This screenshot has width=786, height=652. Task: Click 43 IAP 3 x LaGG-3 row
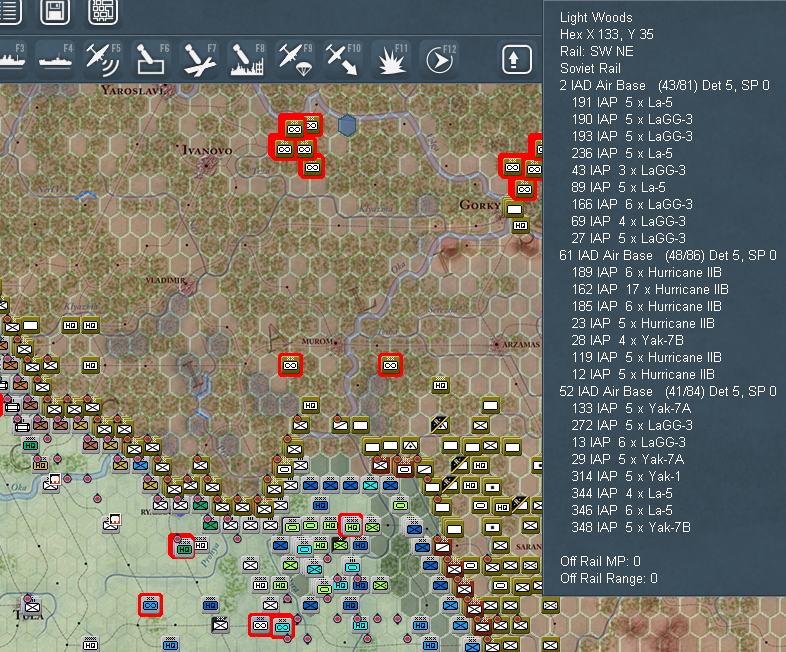629,170
